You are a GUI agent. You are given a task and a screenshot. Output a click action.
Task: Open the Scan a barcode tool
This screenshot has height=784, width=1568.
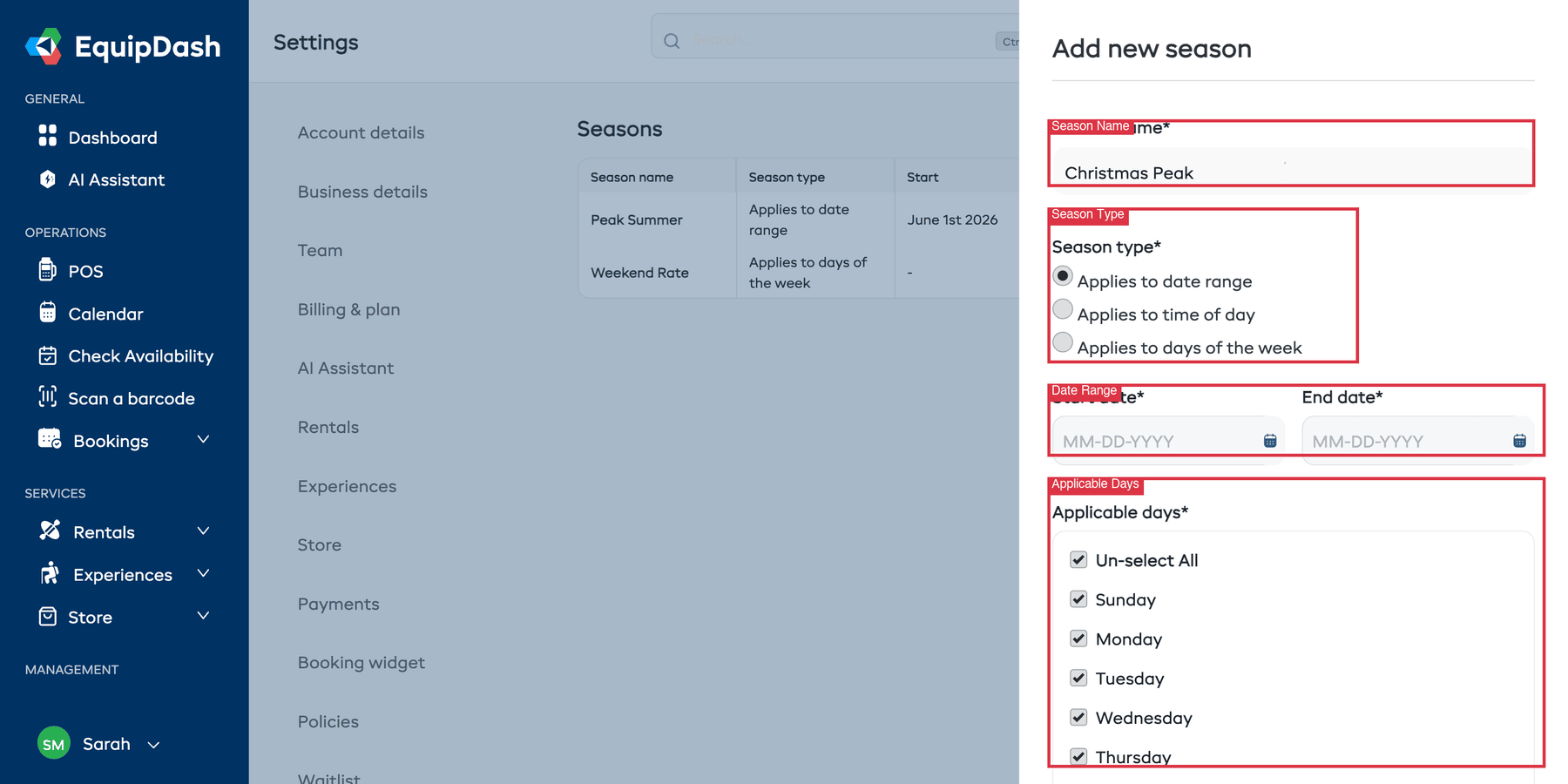tap(132, 398)
